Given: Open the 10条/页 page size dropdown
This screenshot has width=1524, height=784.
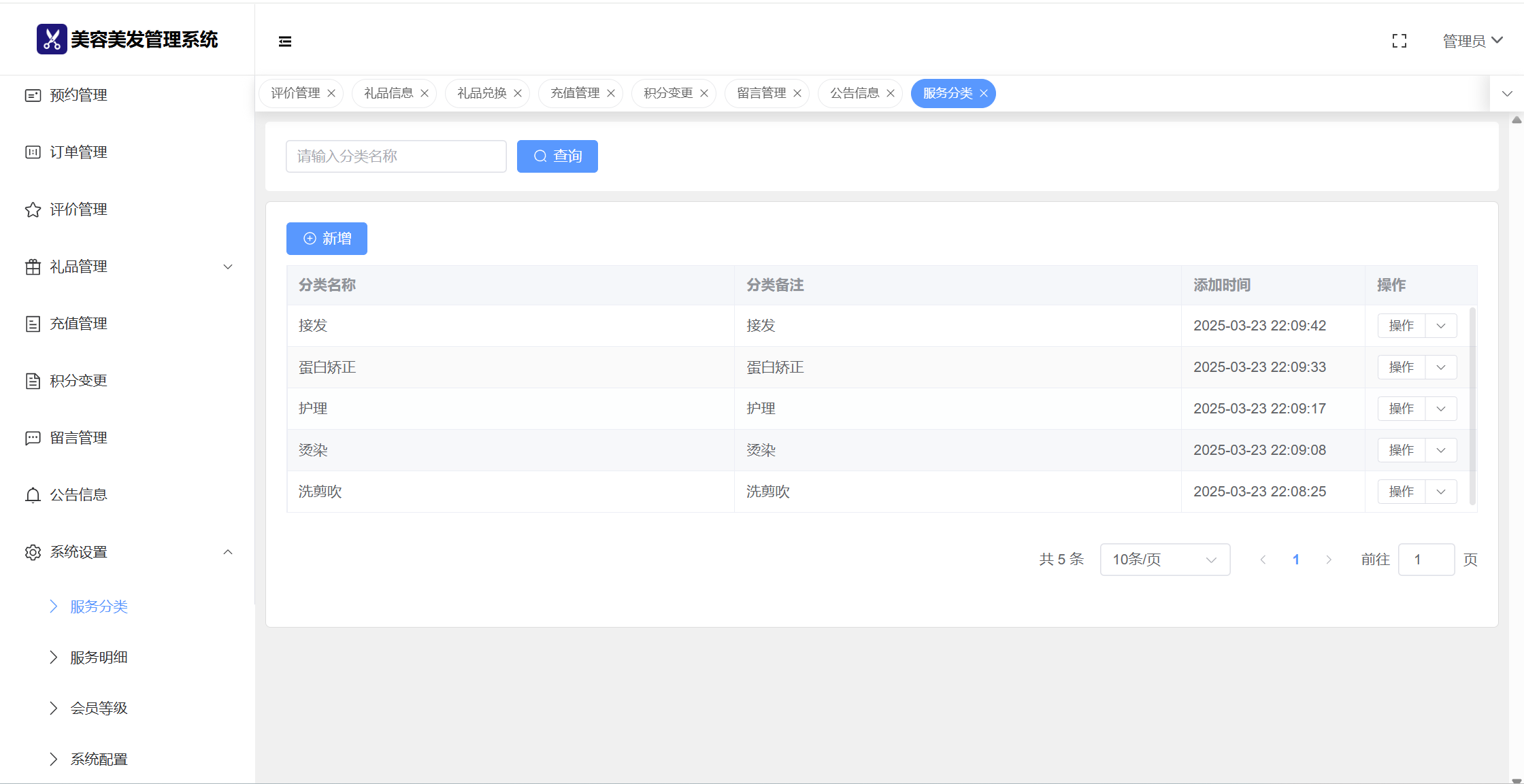Looking at the screenshot, I should 1164,560.
